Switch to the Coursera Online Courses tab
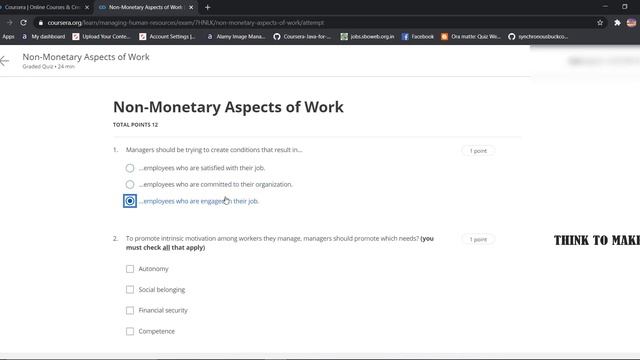640x360 pixels. (x=43, y=7)
